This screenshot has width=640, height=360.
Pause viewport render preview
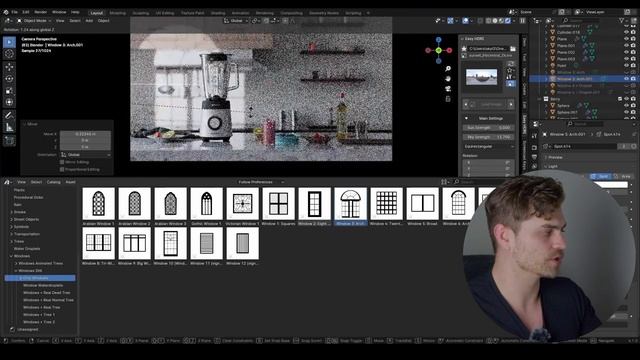coord(522,20)
